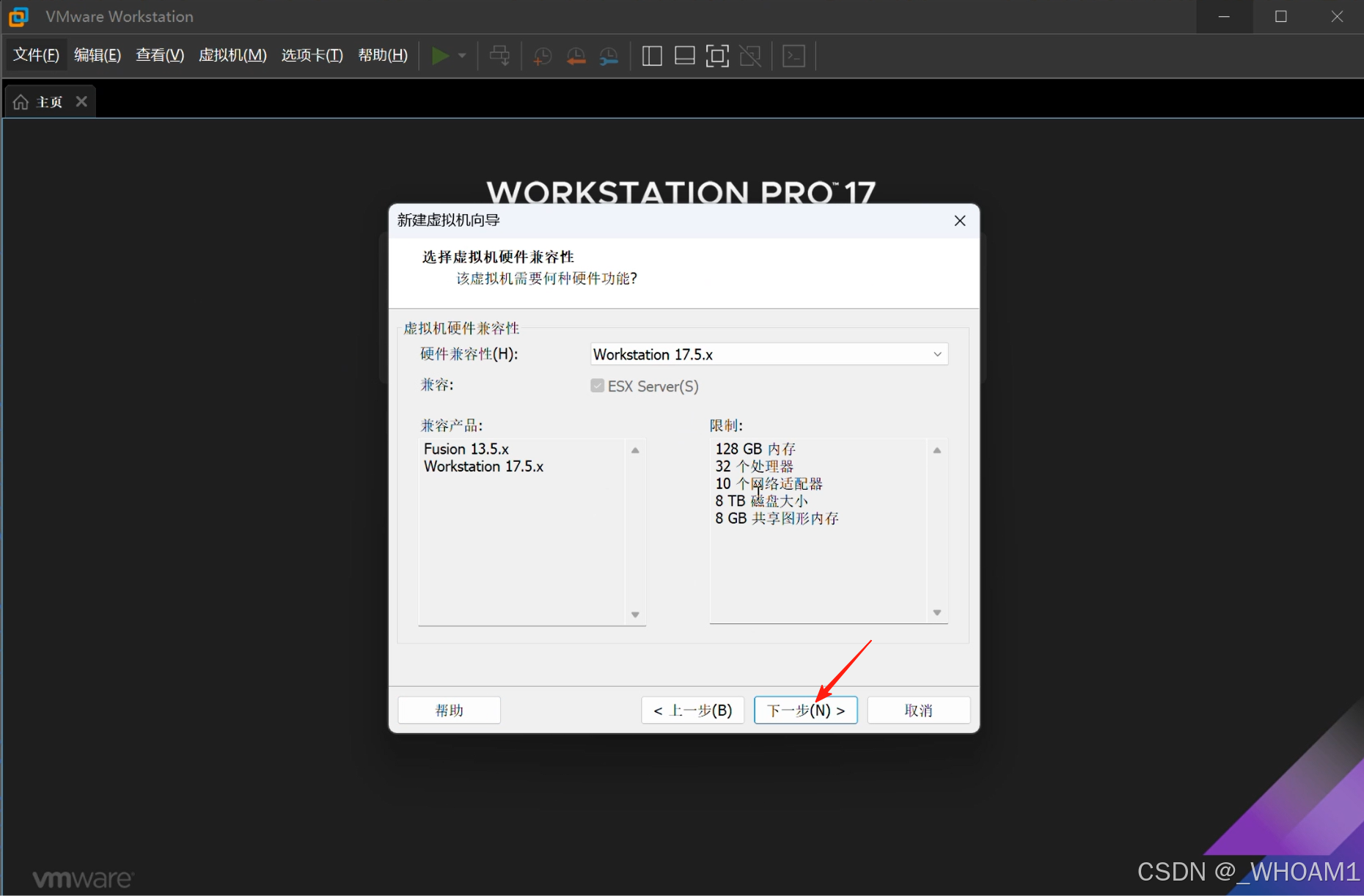
Task: Open the 虚拟机(M) menu
Action: coord(232,55)
